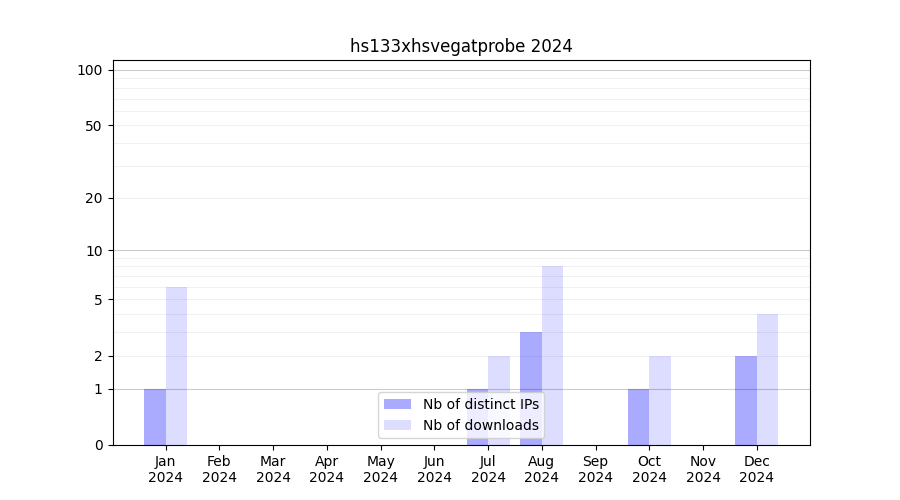Click the Feb 2024 x-axis label
The image size is (900, 500).
(219, 469)
